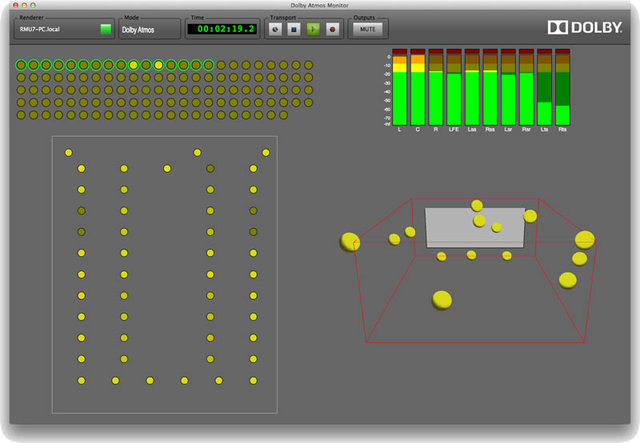Click the top-right corner speaker dot in room layout

click(266, 153)
